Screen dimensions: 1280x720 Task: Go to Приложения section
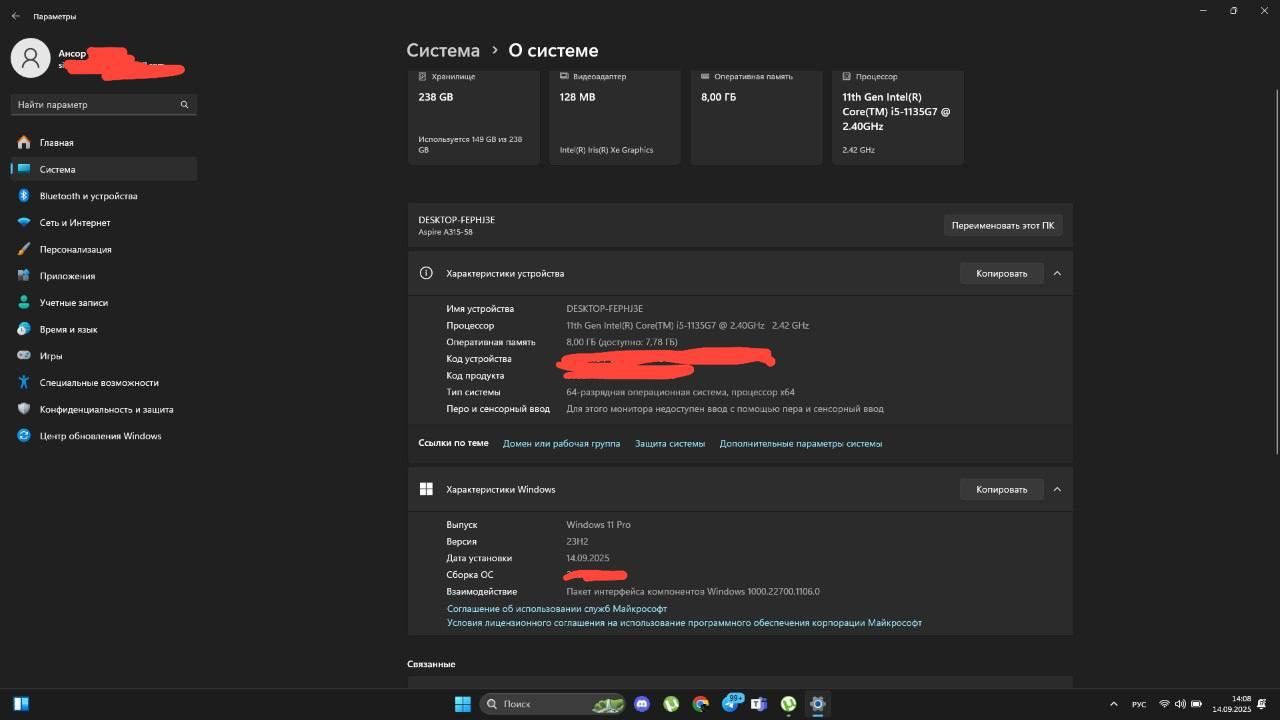[x=104, y=276]
